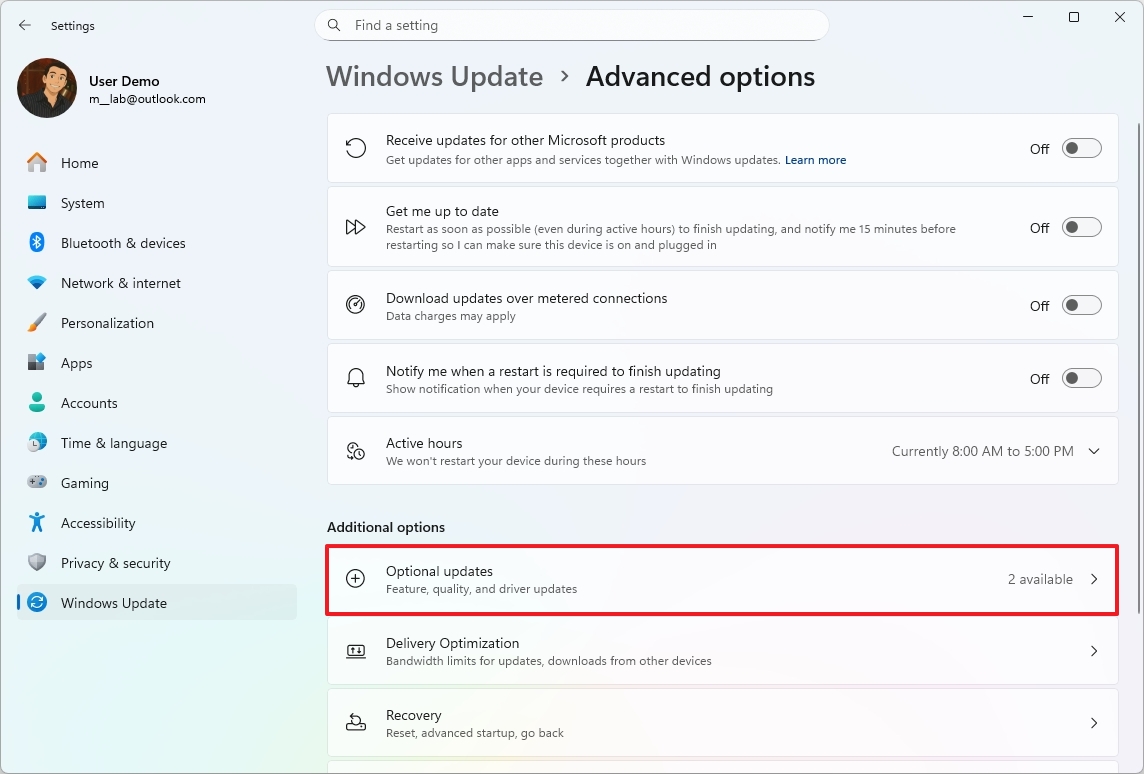The image size is (1144, 774).
Task: Expand Delivery Optimization settings
Action: click(722, 651)
